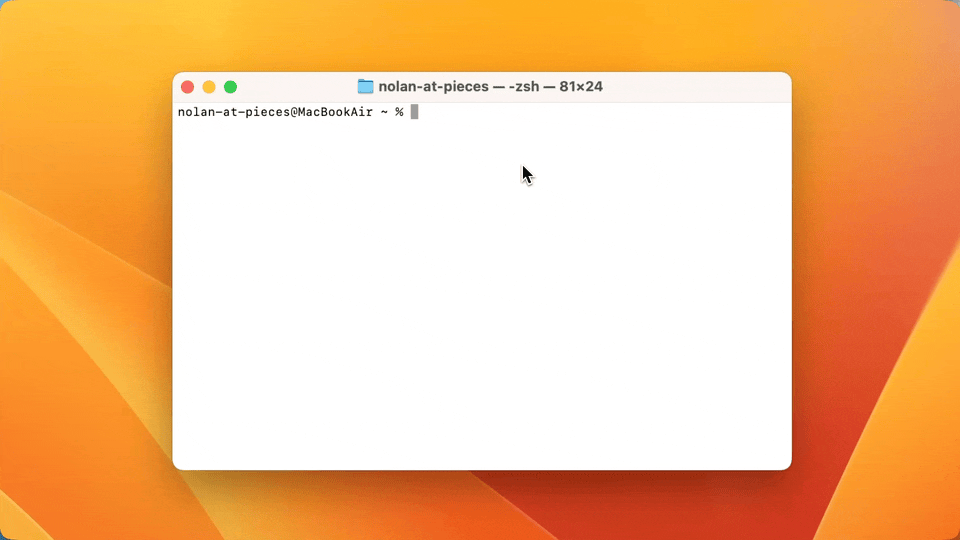Viewport: 960px width, 540px height.
Task: Click the blue folder icon in title bar
Action: pyautogui.click(x=366, y=86)
